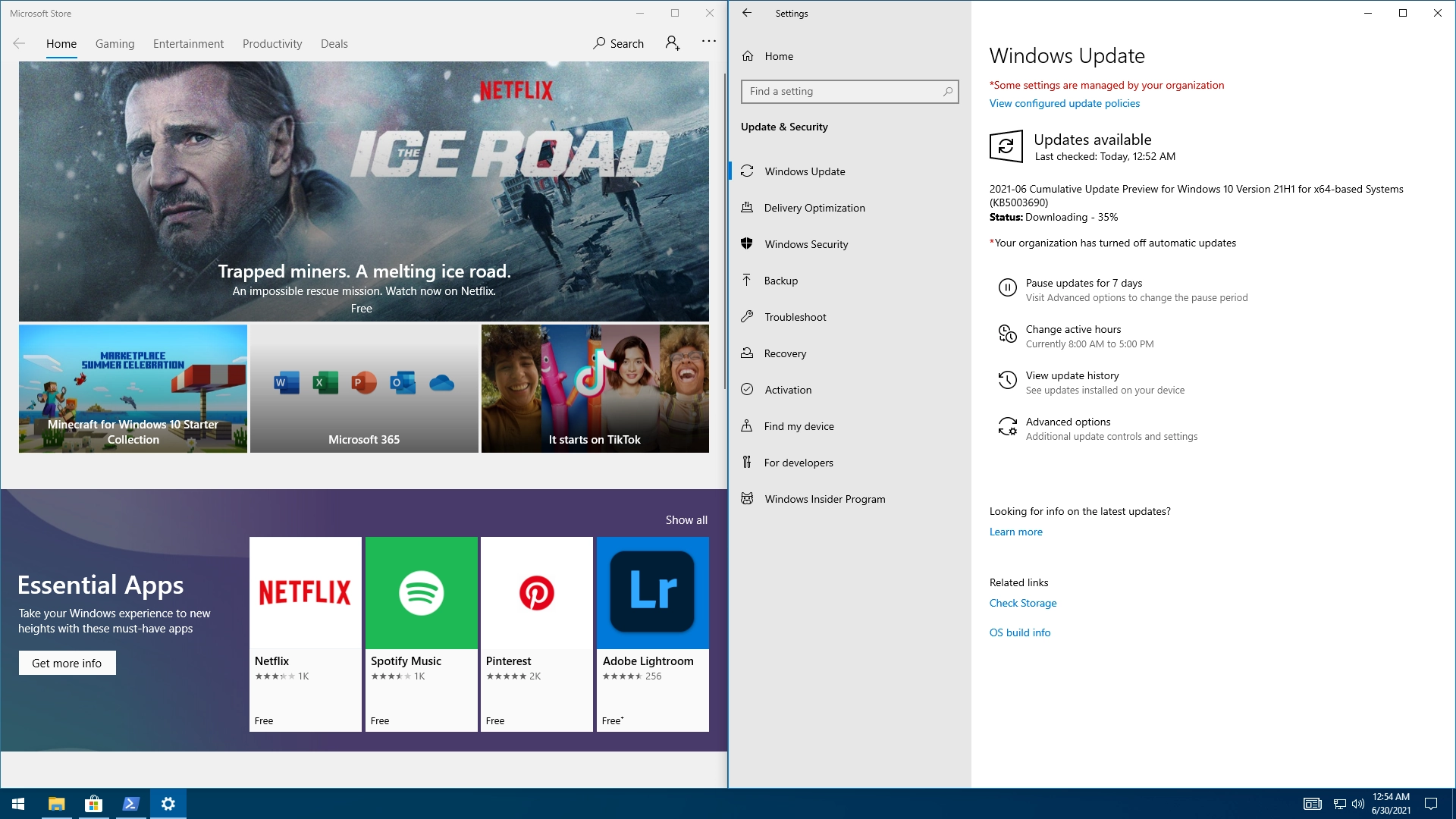Click the Backup arrow icon

tap(747, 281)
